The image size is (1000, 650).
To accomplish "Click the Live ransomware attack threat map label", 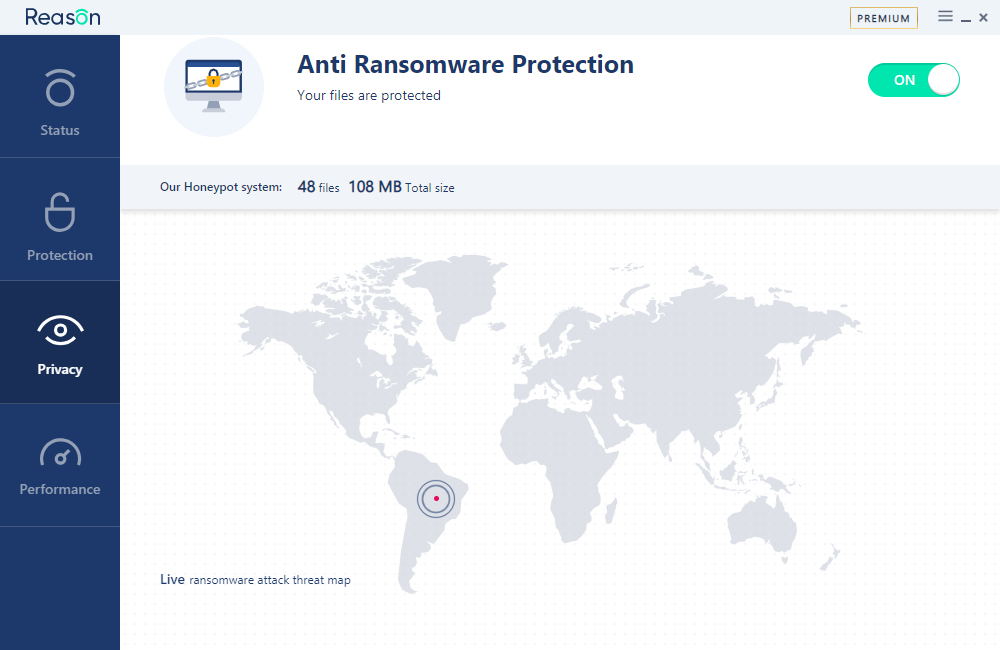I will tap(255, 579).
